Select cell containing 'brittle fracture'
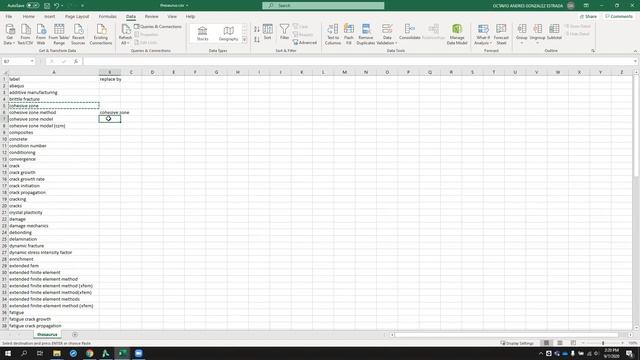This screenshot has height=360, width=640. 54,99
